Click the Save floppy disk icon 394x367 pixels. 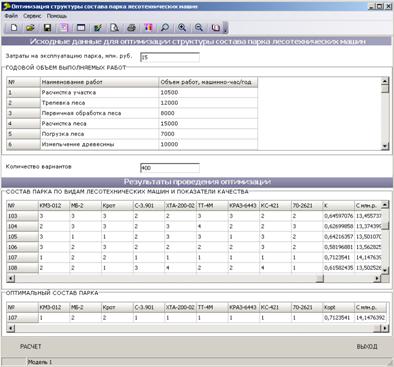(x=47, y=28)
